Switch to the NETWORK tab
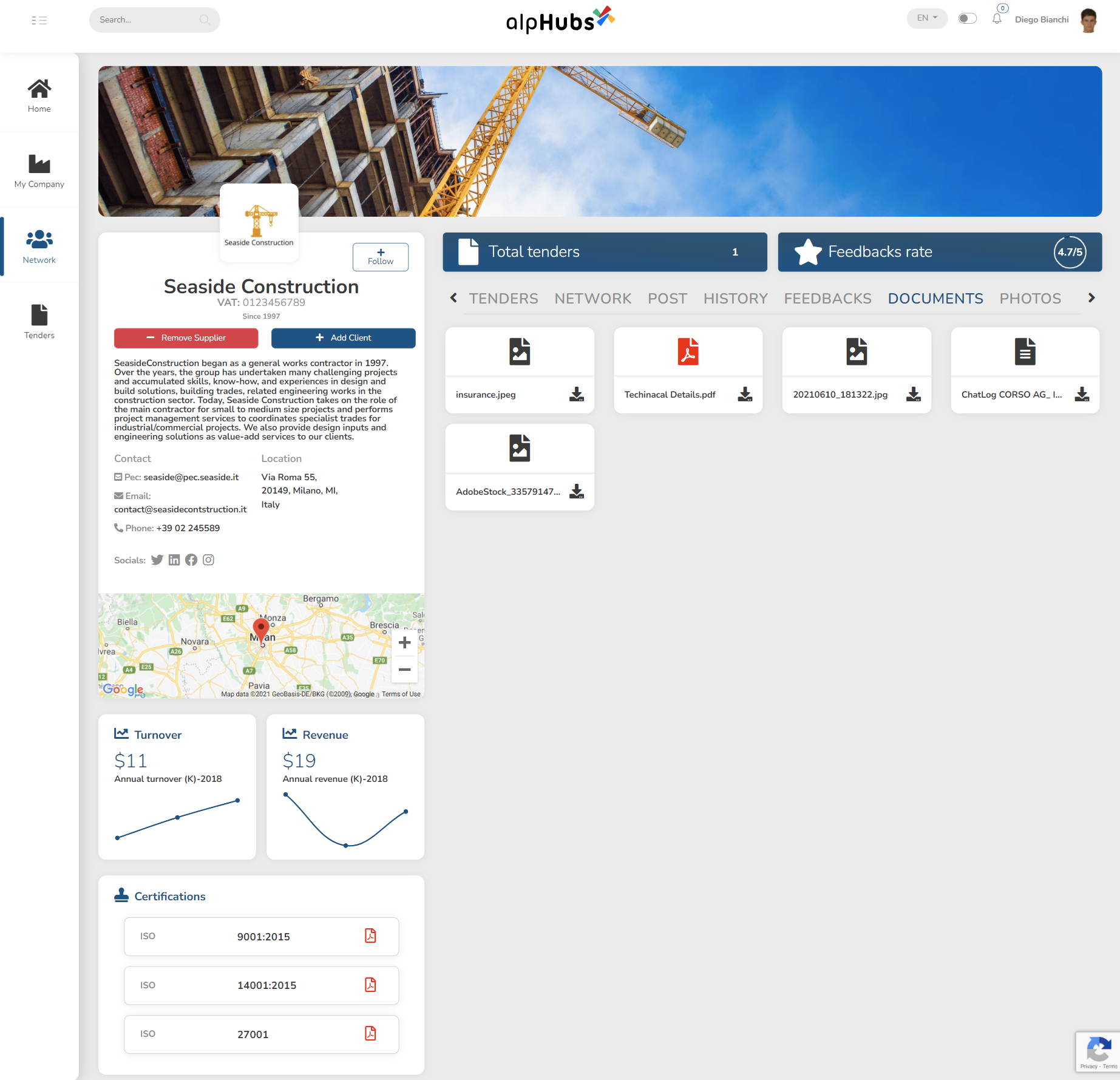 pos(592,299)
